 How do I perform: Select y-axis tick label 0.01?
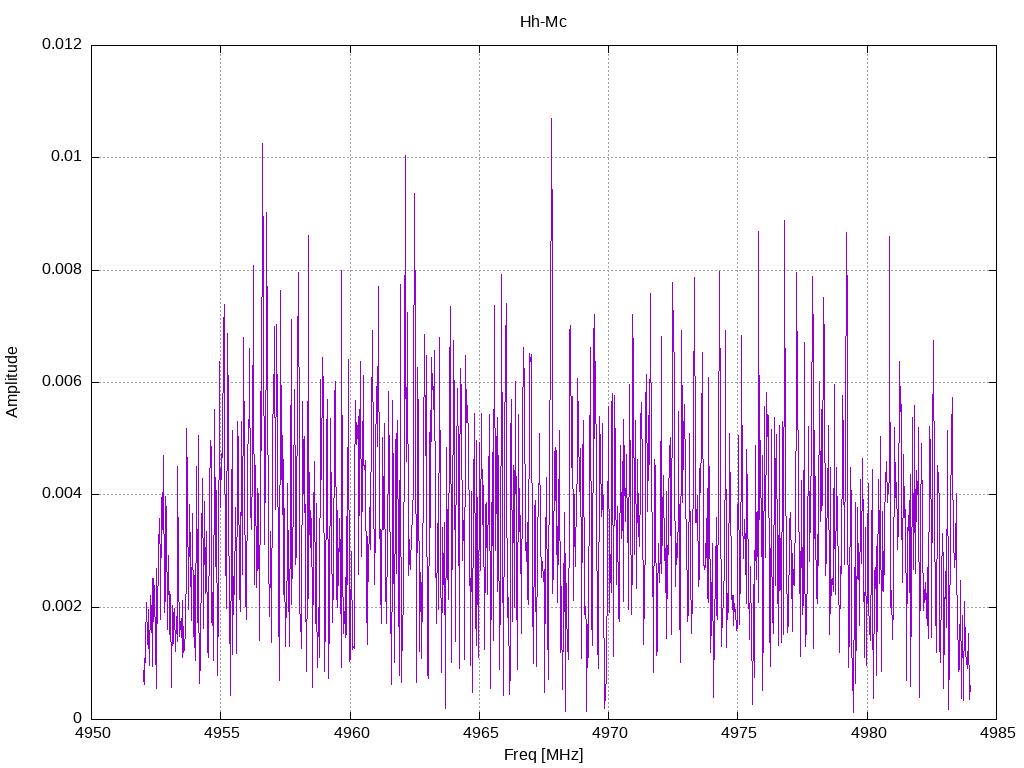point(67,157)
